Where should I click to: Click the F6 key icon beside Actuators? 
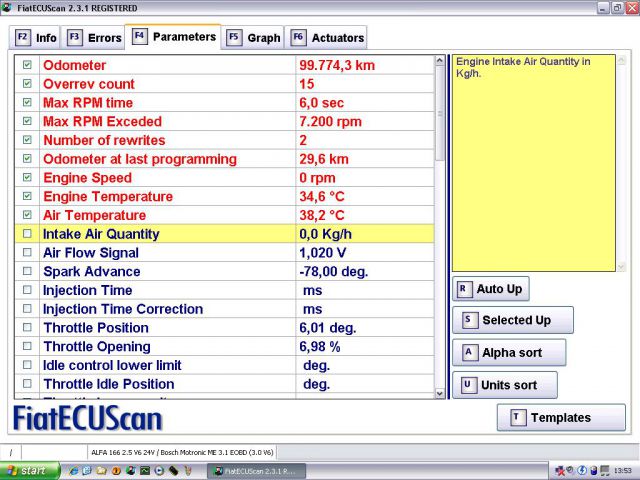[x=298, y=38]
